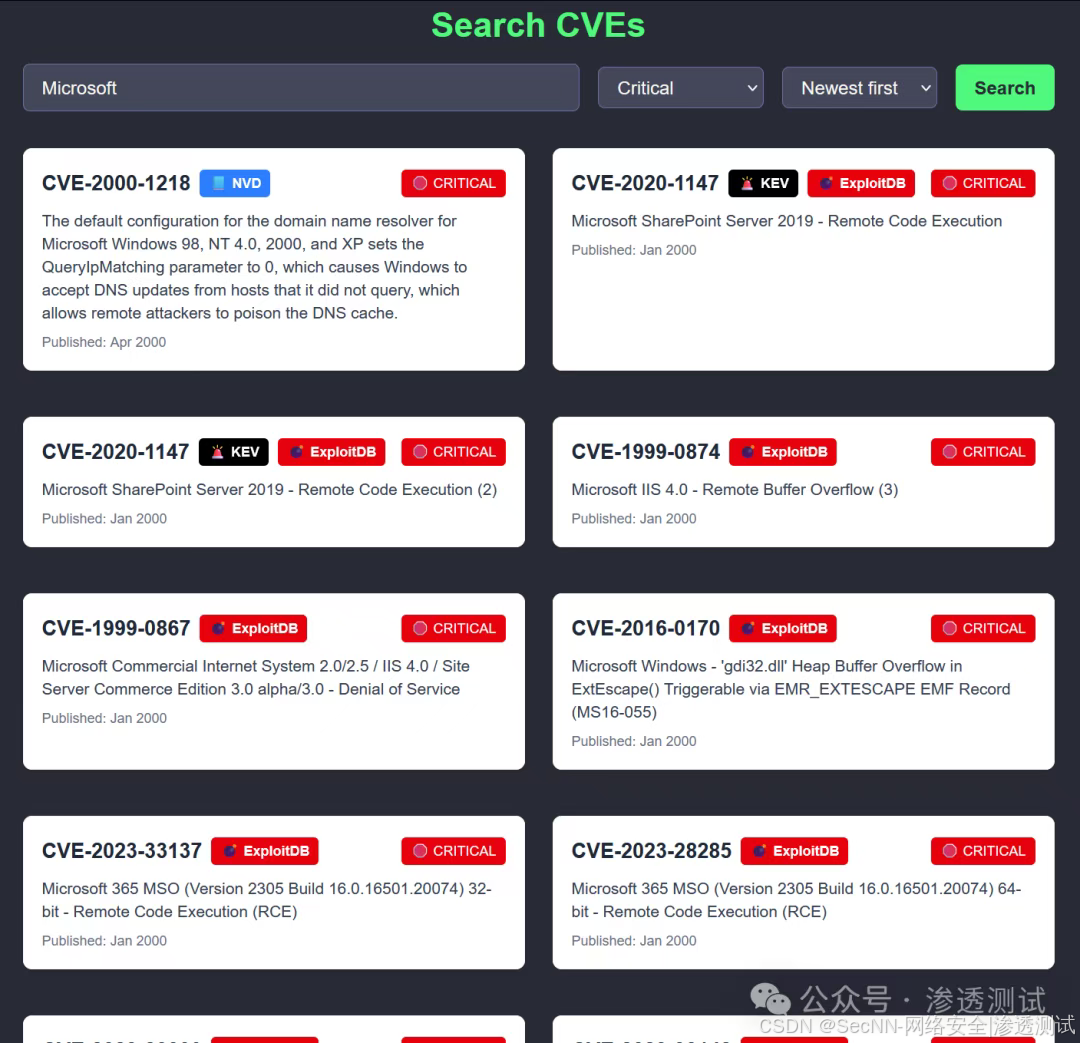Open CVE-2016-0170 title
The width and height of the screenshot is (1080, 1043).
(x=645, y=628)
